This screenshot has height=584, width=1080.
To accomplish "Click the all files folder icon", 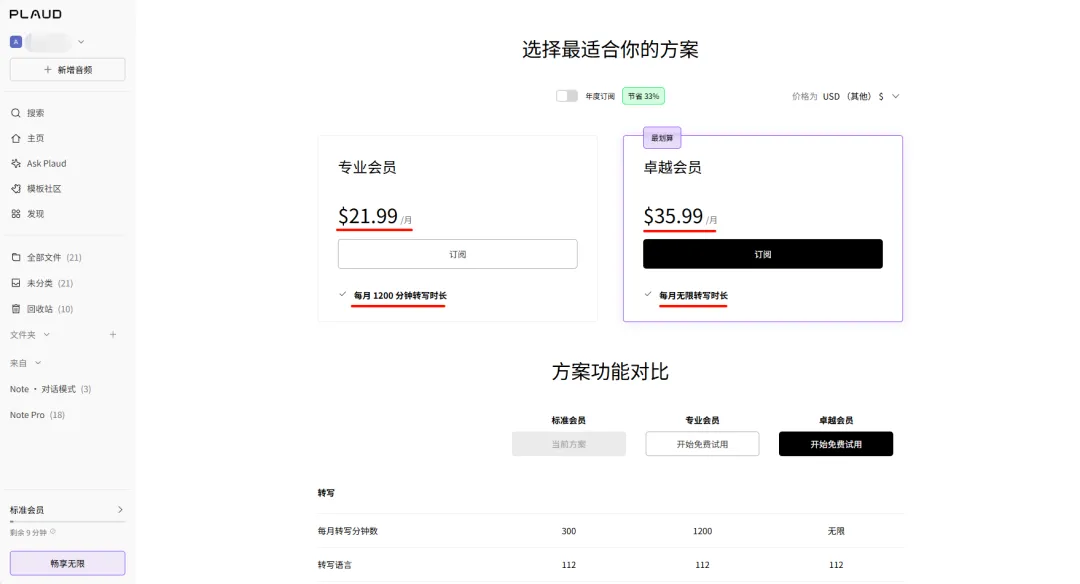I will 16,258.
